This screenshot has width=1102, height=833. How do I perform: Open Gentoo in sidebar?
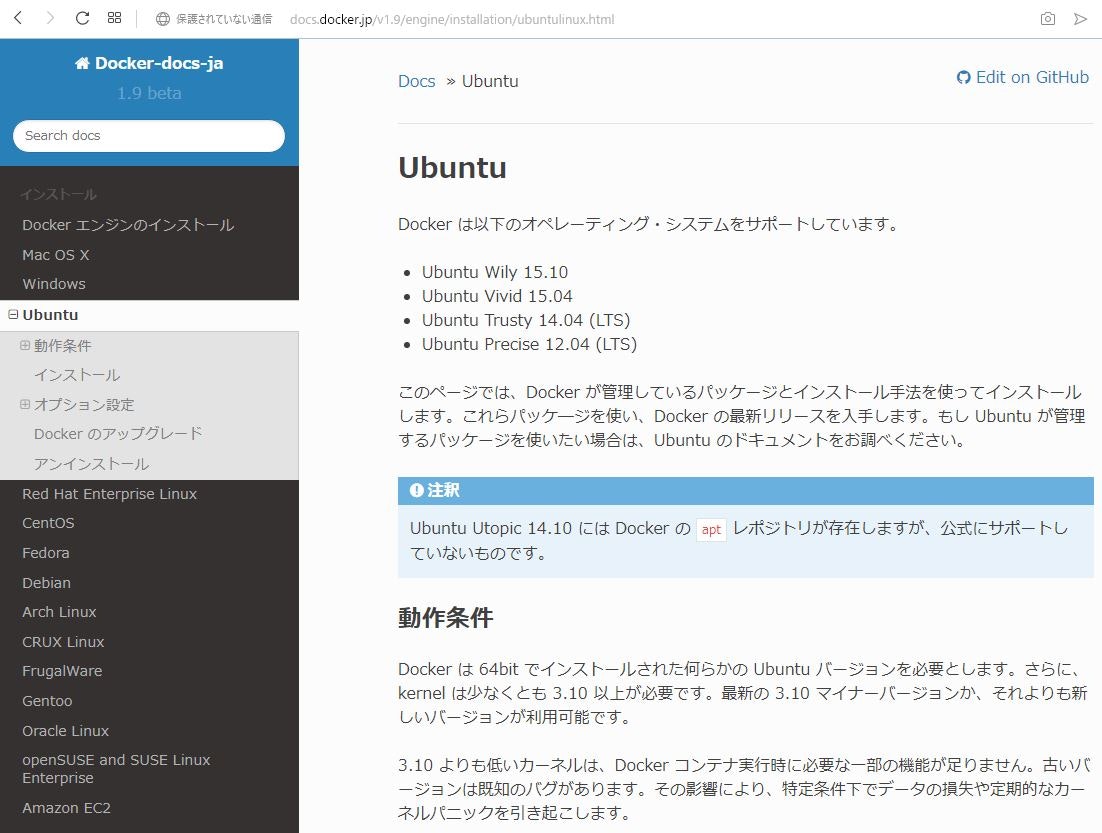click(47, 701)
